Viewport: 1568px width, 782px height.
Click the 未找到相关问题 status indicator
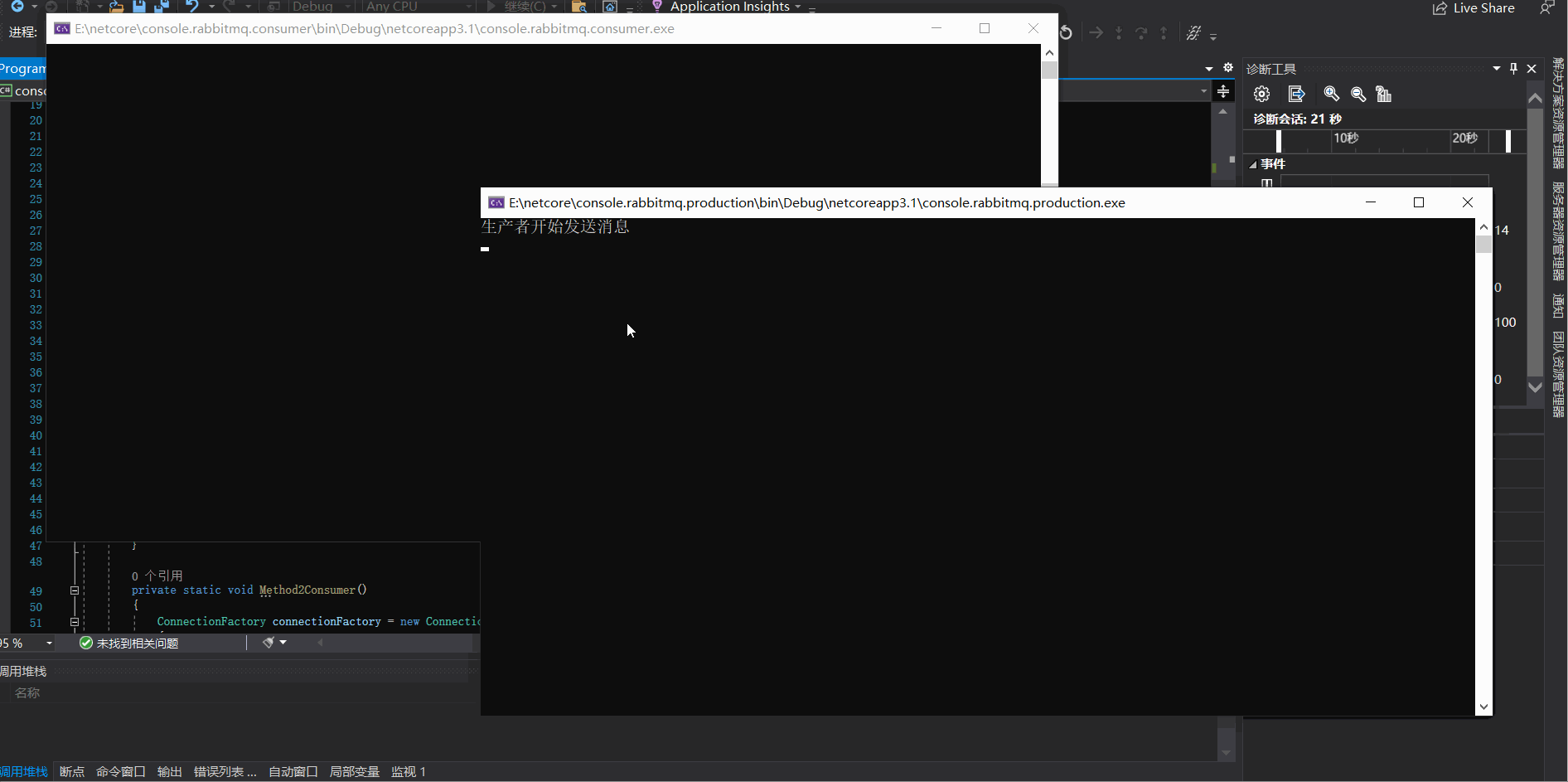tap(129, 644)
